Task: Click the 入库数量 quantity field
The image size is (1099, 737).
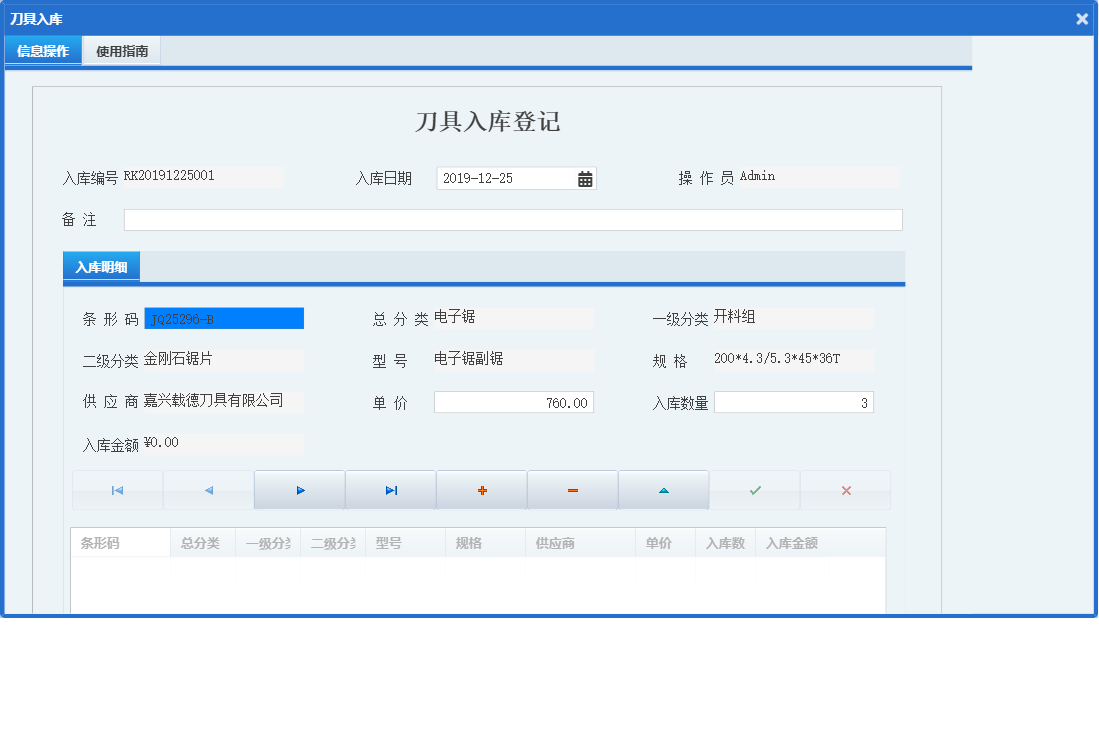Action: coord(794,402)
